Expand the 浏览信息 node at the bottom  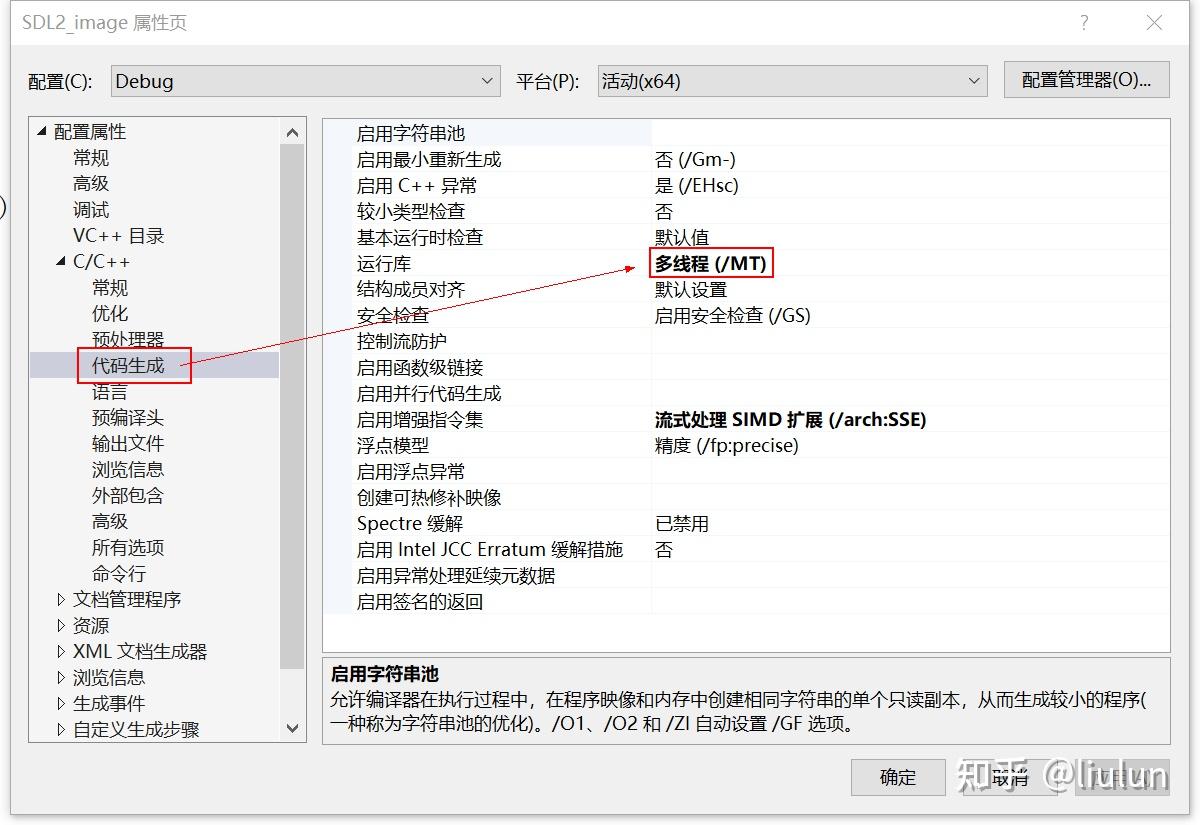click(x=62, y=677)
